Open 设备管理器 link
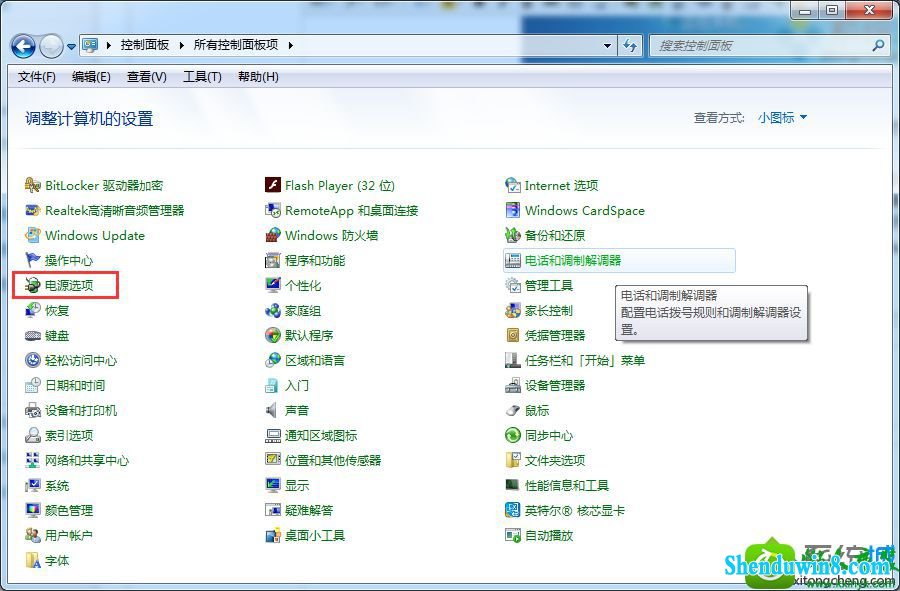The image size is (900, 591). pyautogui.click(x=554, y=386)
